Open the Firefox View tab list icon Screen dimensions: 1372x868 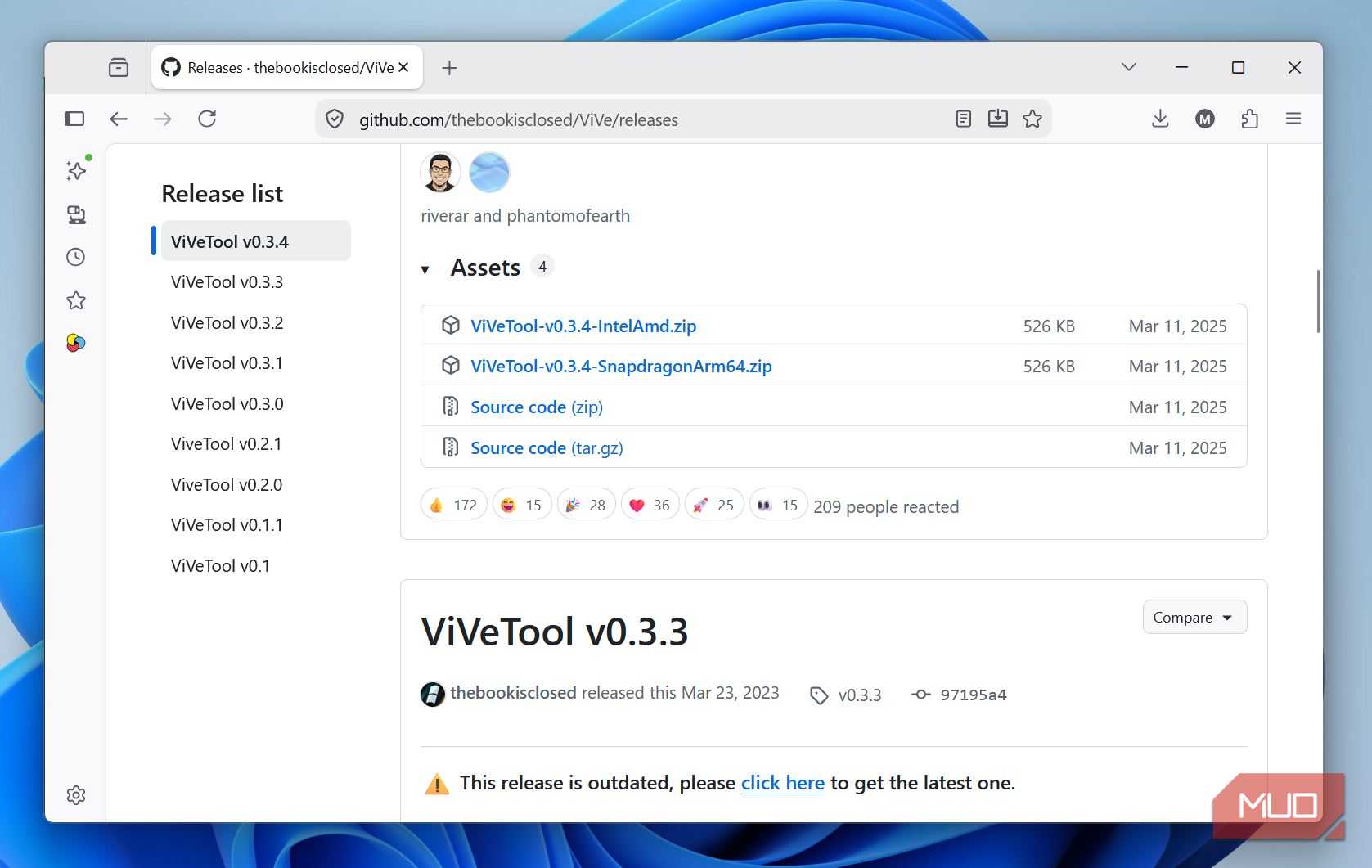(x=119, y=67)
